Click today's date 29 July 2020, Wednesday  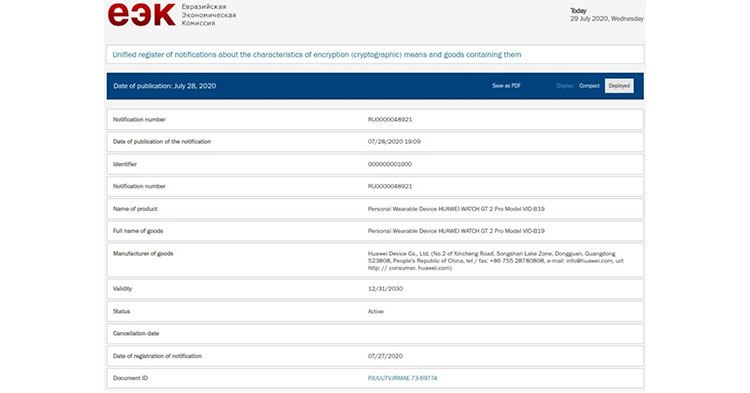[607, 19]
